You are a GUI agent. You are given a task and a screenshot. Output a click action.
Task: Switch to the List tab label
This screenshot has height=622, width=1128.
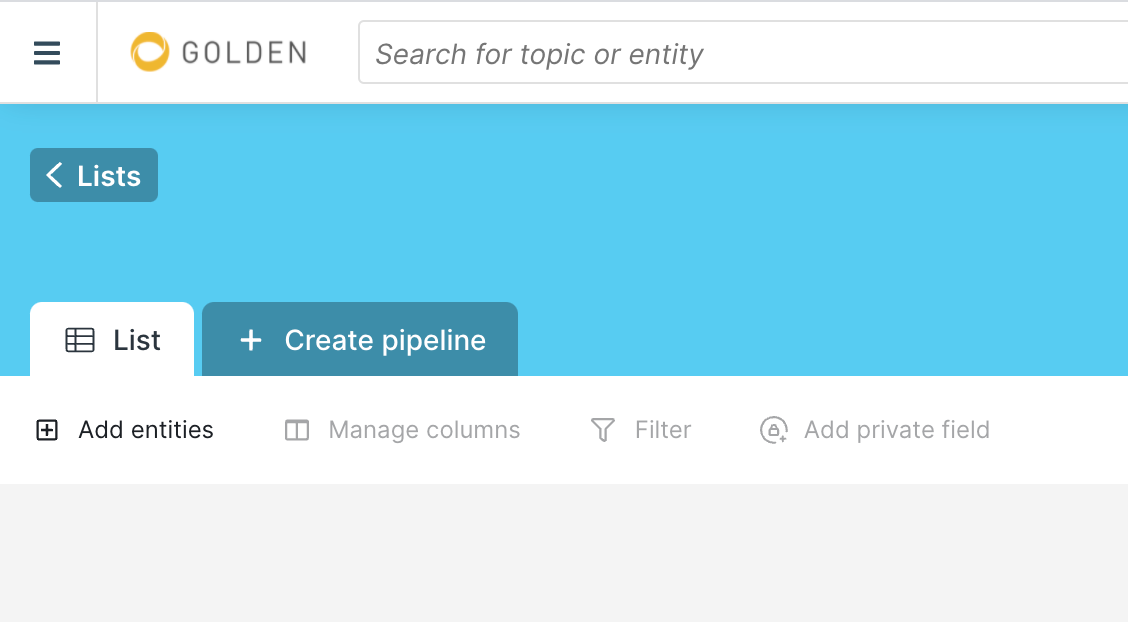click(x=137, y=339)
